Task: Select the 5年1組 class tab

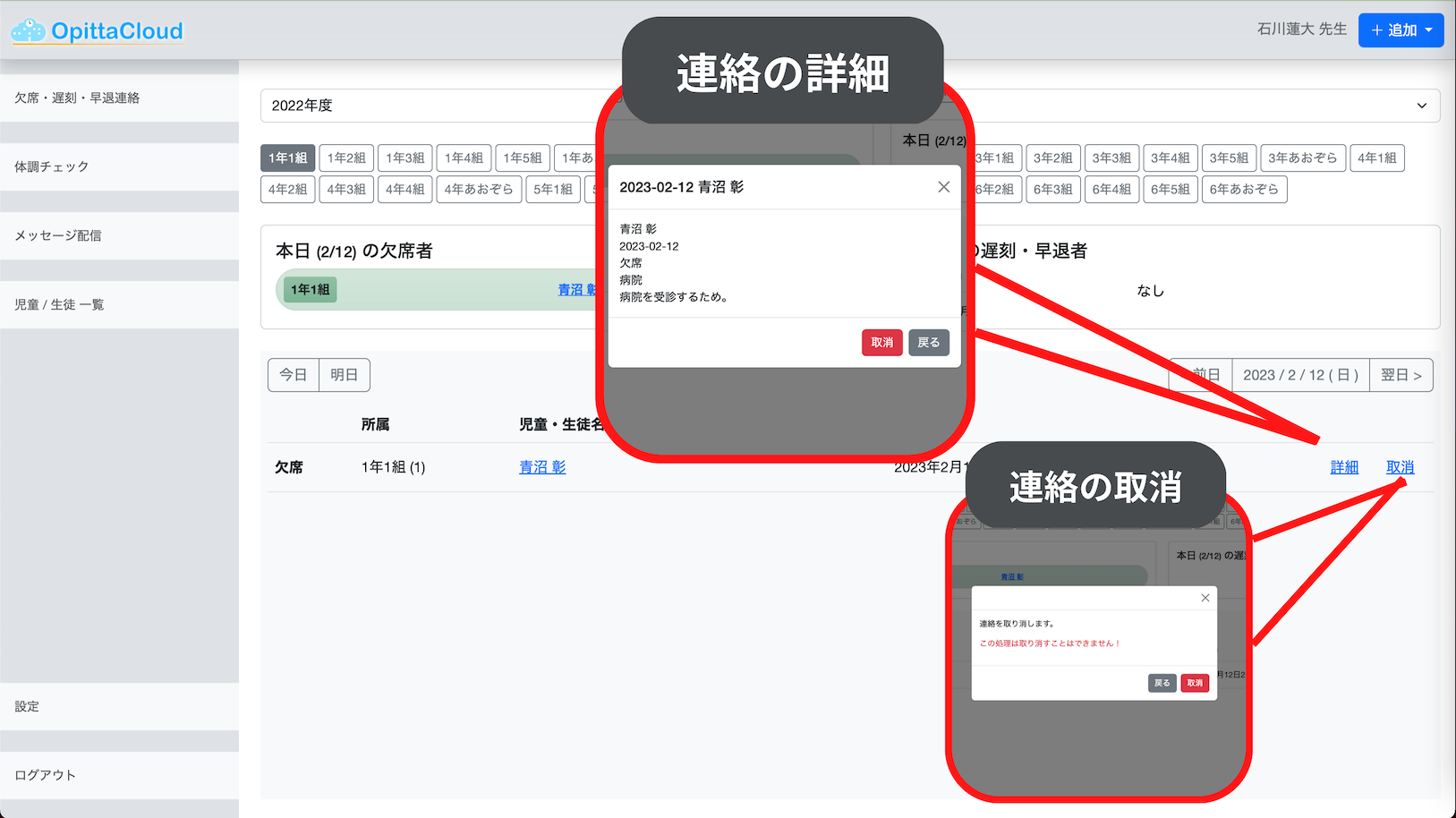Action: [553, 189]
